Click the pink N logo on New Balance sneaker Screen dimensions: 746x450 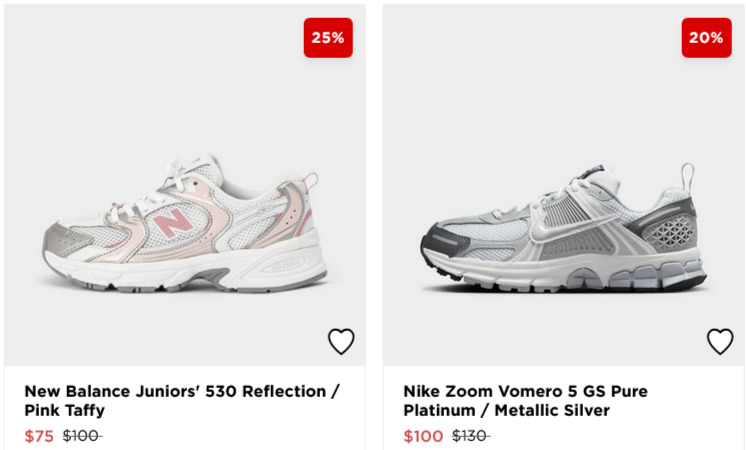click(171, 223)
